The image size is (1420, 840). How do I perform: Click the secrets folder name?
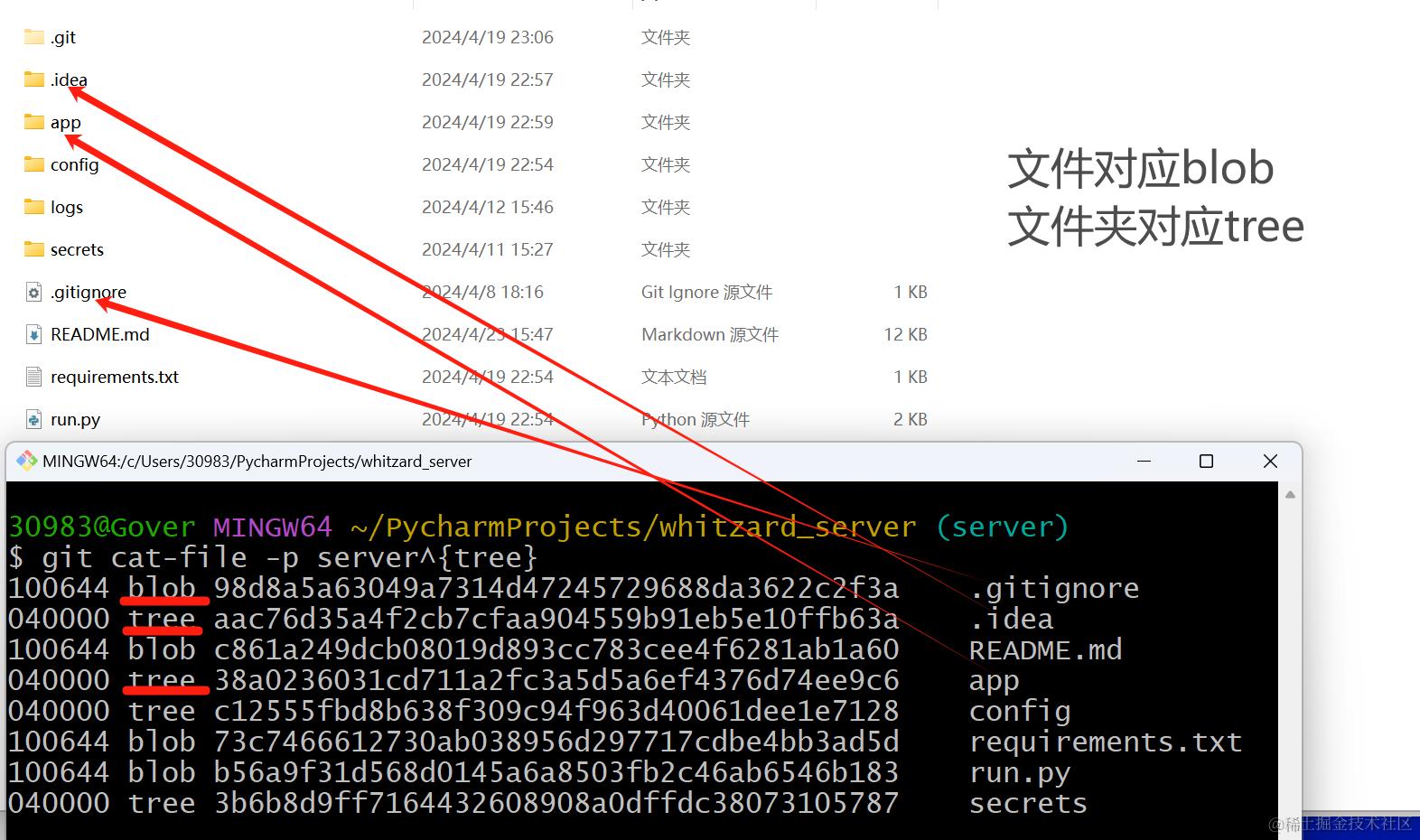pos(77,249)
